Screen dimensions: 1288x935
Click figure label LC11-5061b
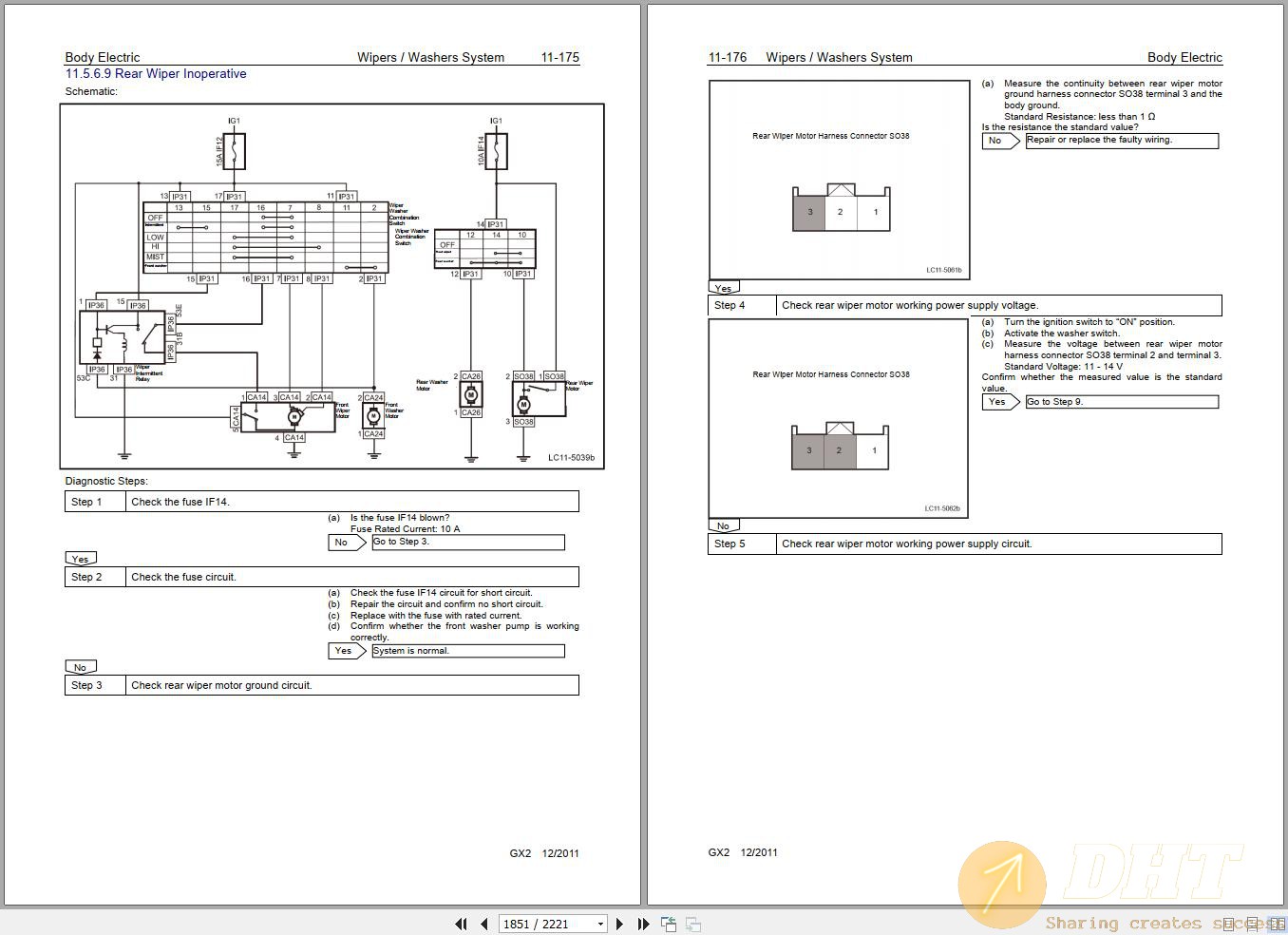pyautogui.click(x=944, y=270)
